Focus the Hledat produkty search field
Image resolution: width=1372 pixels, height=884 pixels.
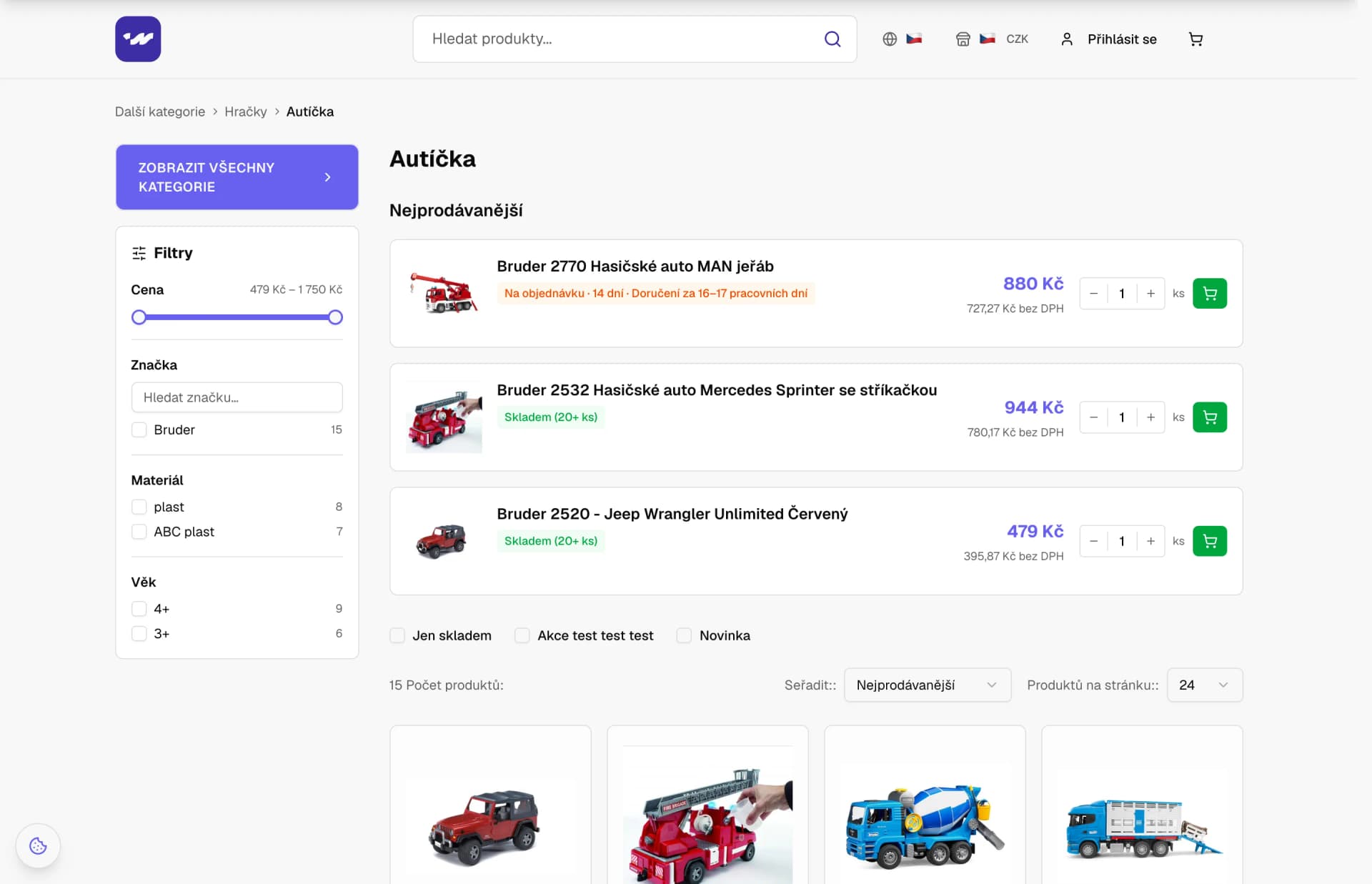click(635, 39)
